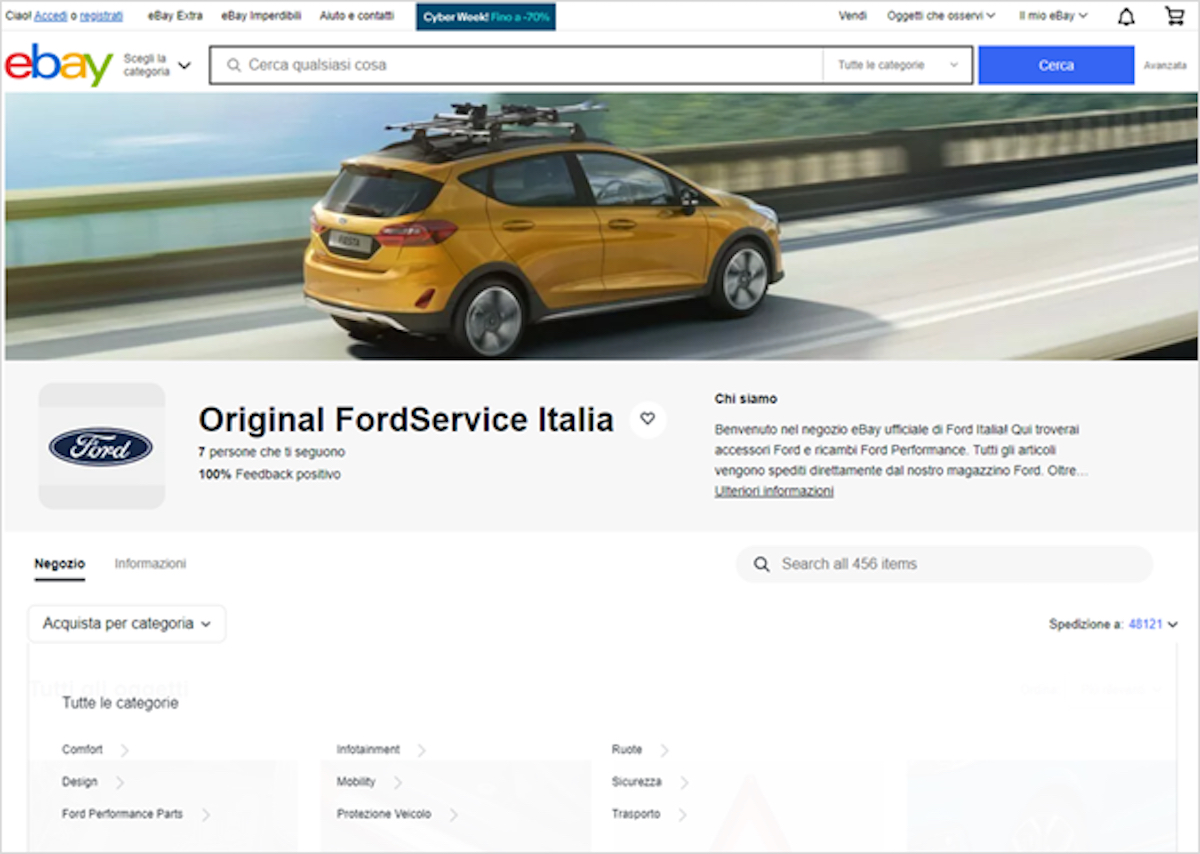Click the Ford Fiesta banner image

tap(600, 226)
